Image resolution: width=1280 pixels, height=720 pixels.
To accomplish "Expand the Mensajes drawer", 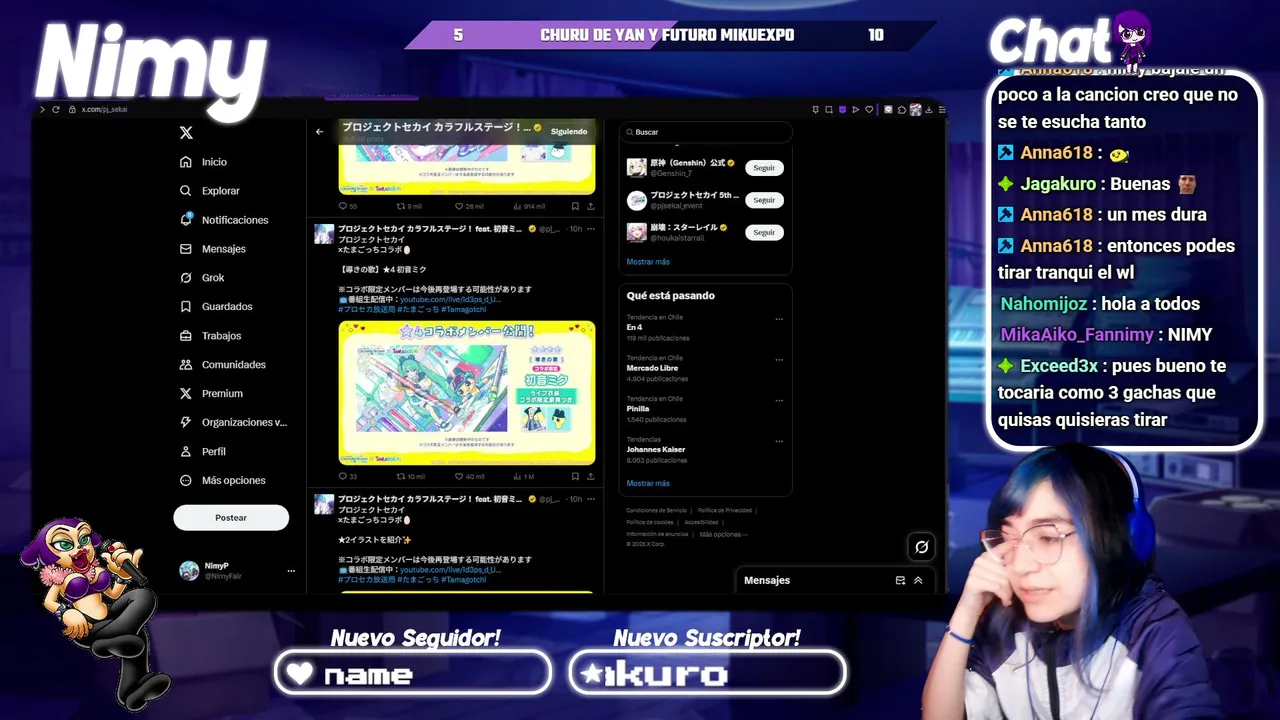I will (918, 580).
